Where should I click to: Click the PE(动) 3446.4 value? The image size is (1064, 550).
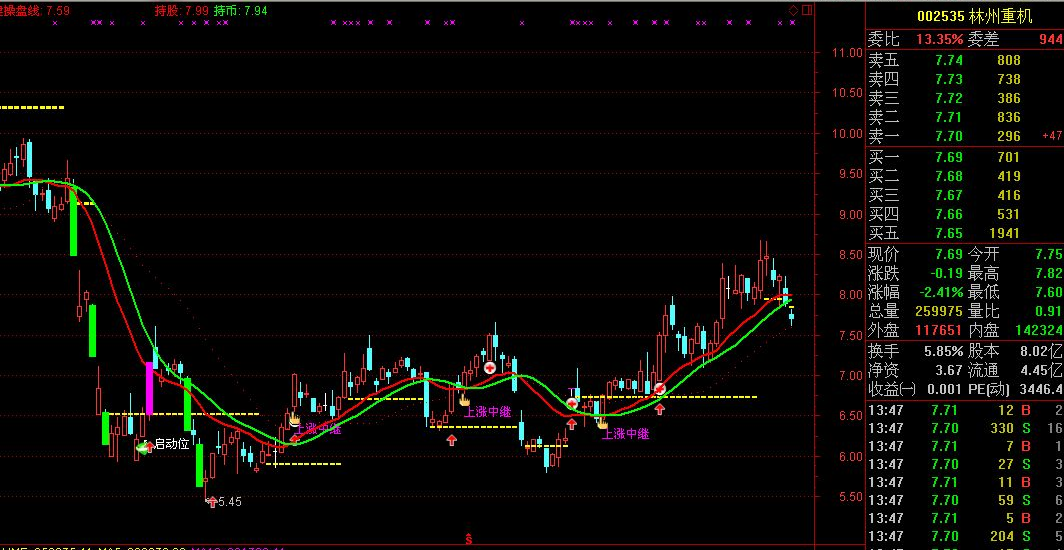pyautogui.click(x=1040, y=389)
